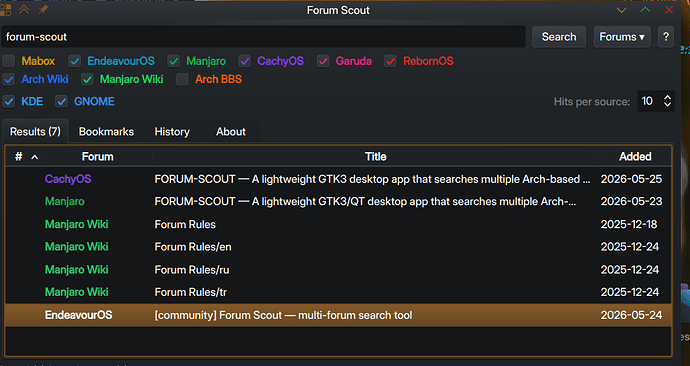
Task: Uncheck the EndeavourOS source
Action: point(75,61)
